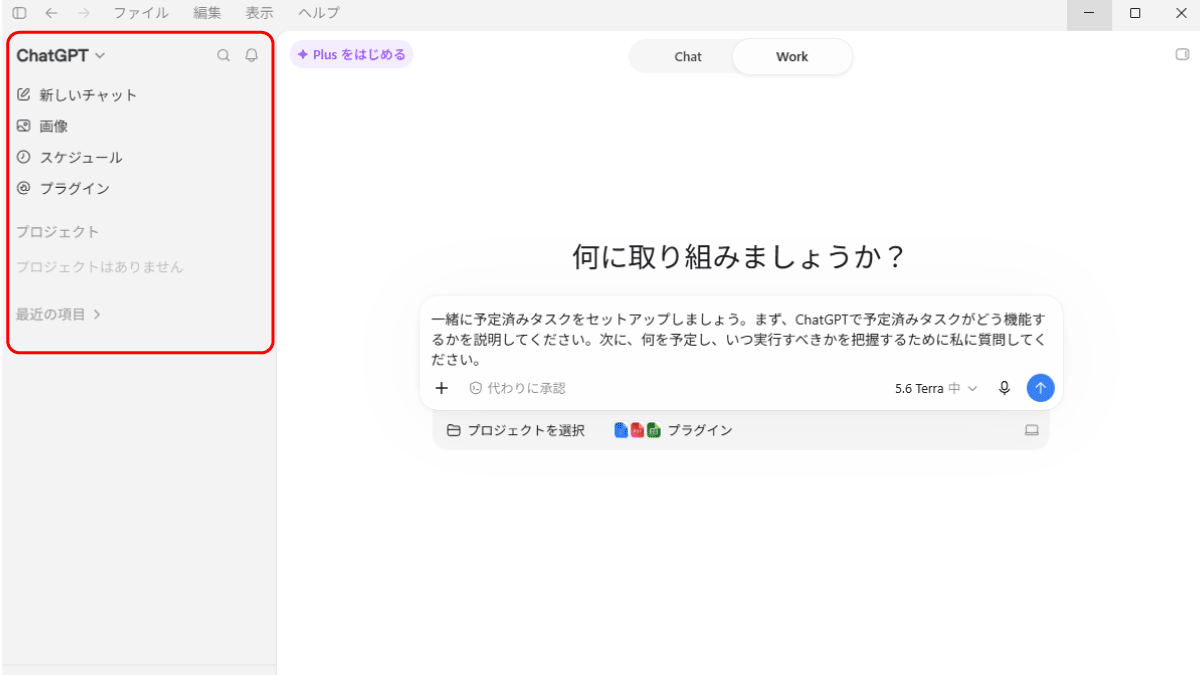The height and width of the screenshot is (675, 1200).
Task: Toggle 代わりに承認 option
Action: coord(518,388)
